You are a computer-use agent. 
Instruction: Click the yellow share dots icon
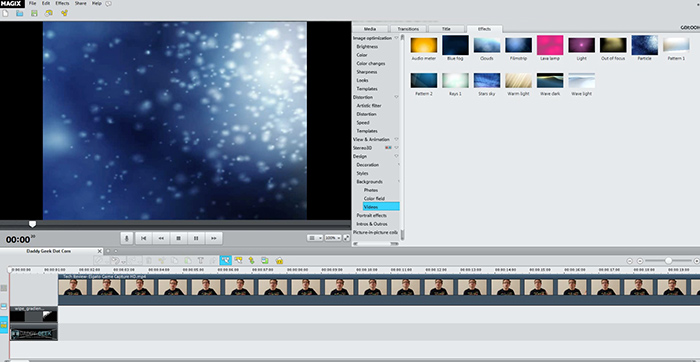coord(64,13)
